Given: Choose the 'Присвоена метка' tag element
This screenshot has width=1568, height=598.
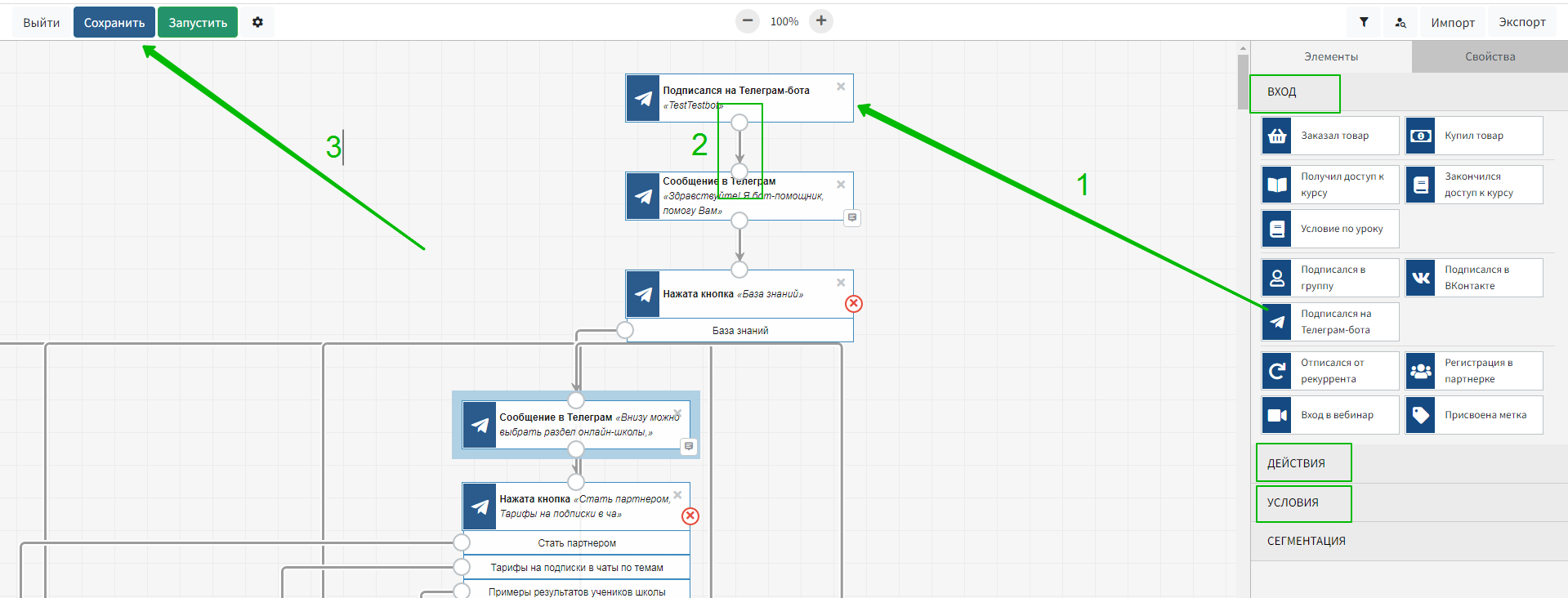Looking at the screenshot, I should (x=1473, y=415).
